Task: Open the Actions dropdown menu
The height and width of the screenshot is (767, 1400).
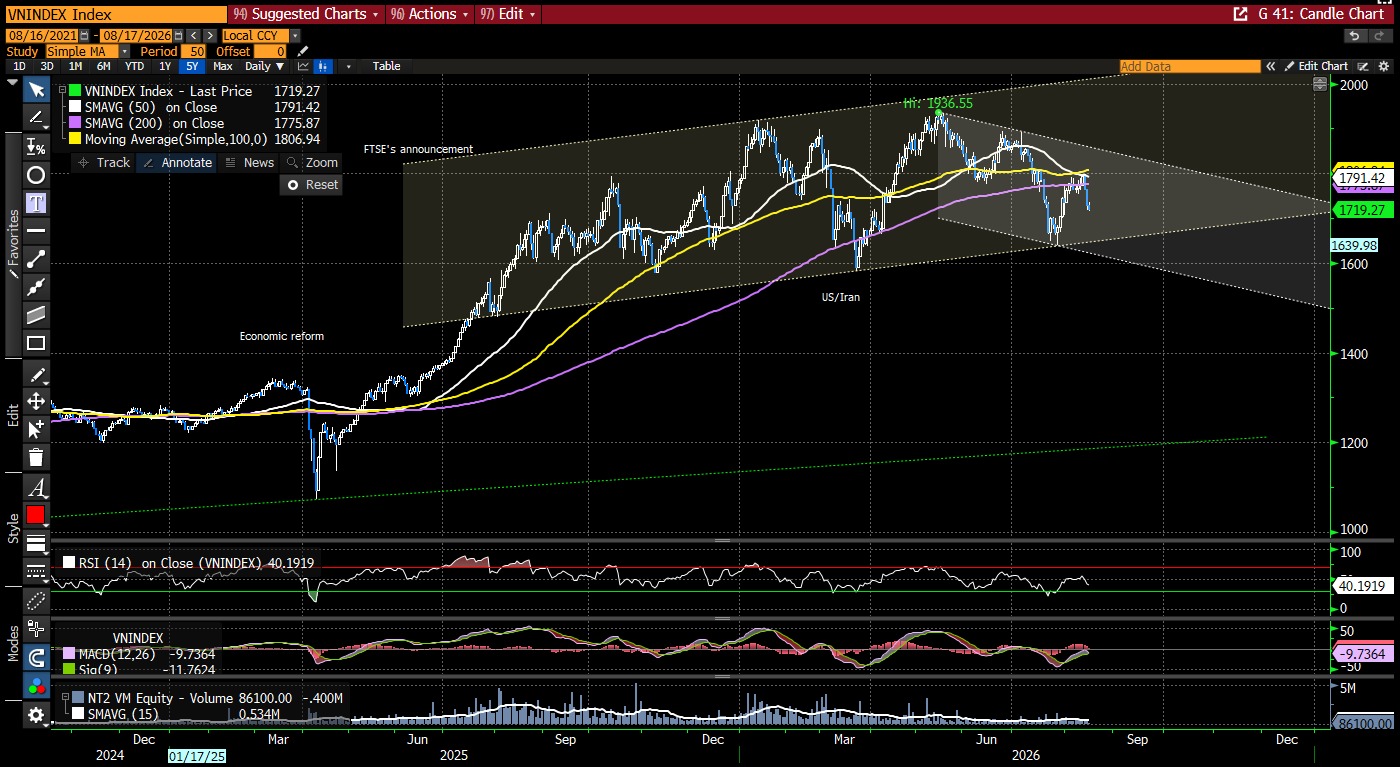Action: pos(429,14)
